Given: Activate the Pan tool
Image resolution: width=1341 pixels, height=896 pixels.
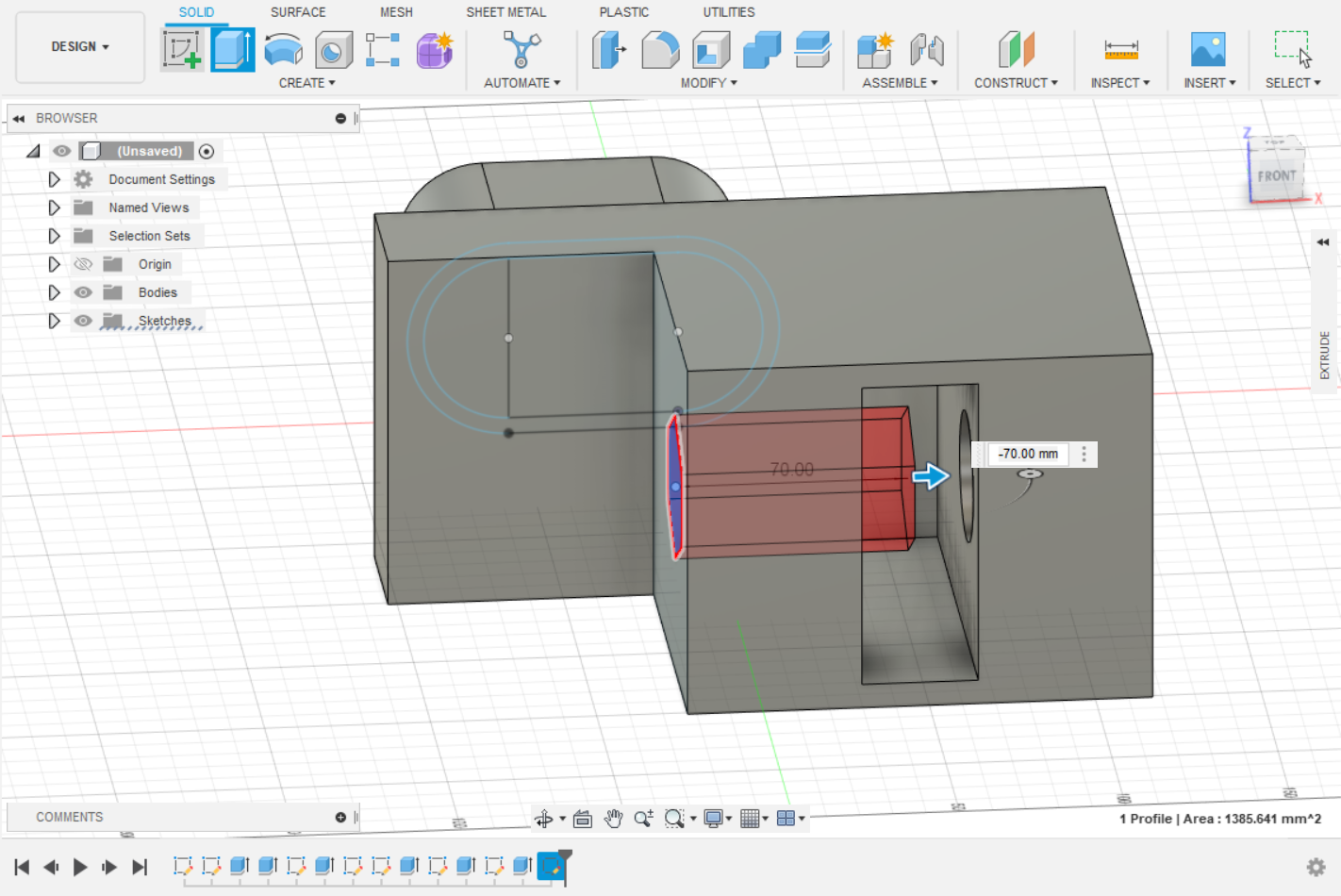Looking at the screenshot, I should pyautogui.click(x=613, y=819).
